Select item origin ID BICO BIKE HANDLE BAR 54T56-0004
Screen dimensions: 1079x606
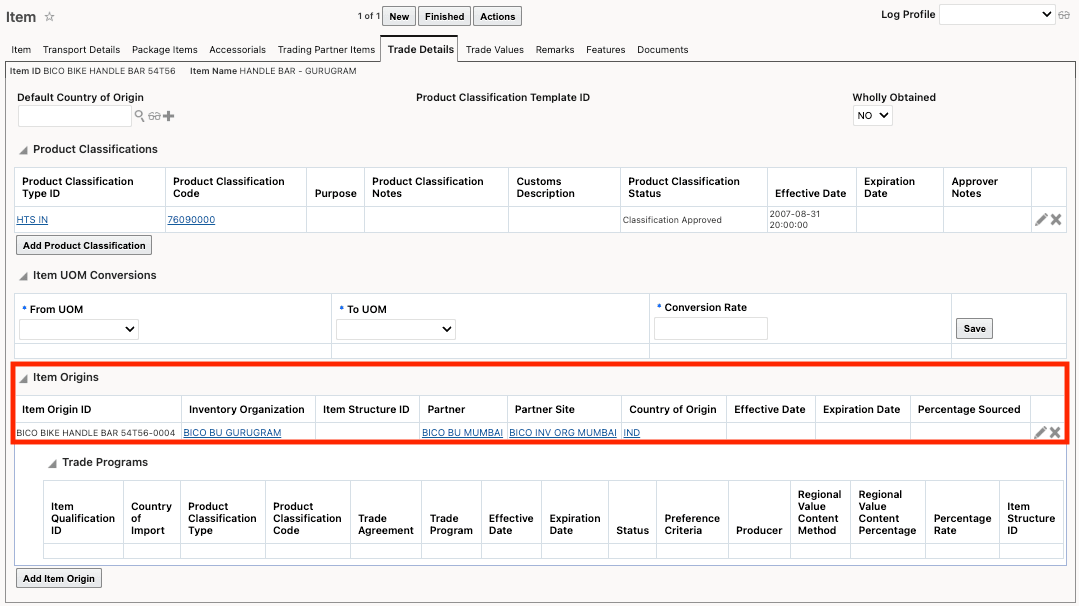[x=96, y=433]
